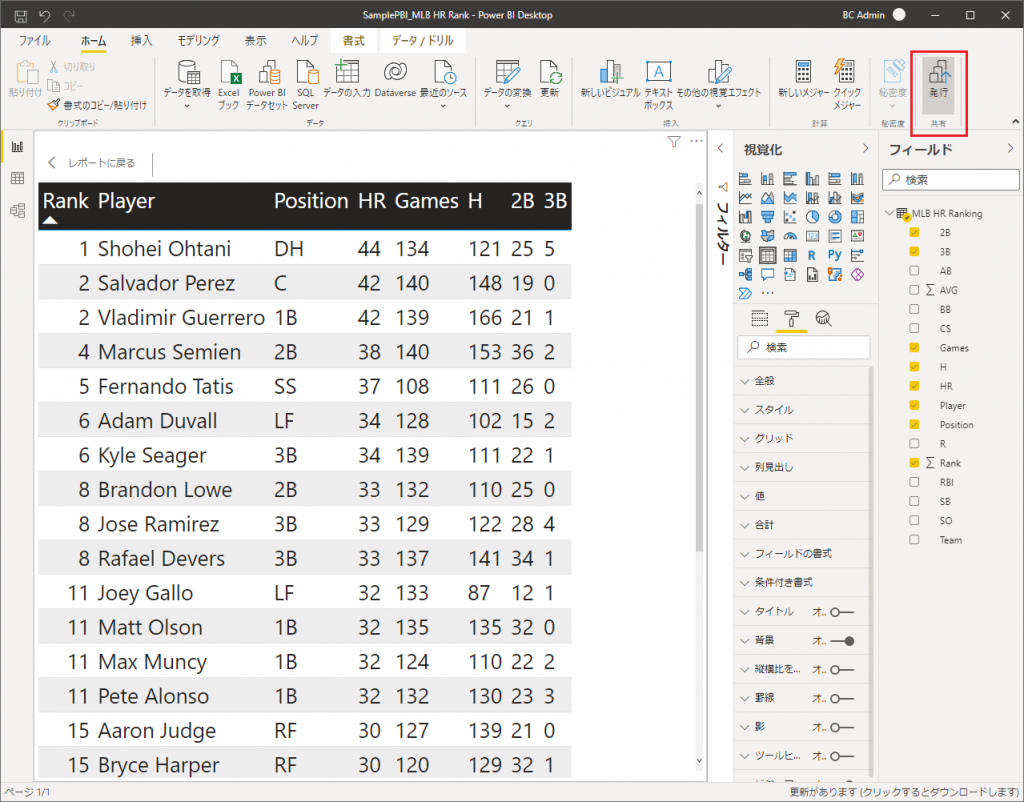Collapse the 視覚化 pane with its chevron

click(866, 149)
